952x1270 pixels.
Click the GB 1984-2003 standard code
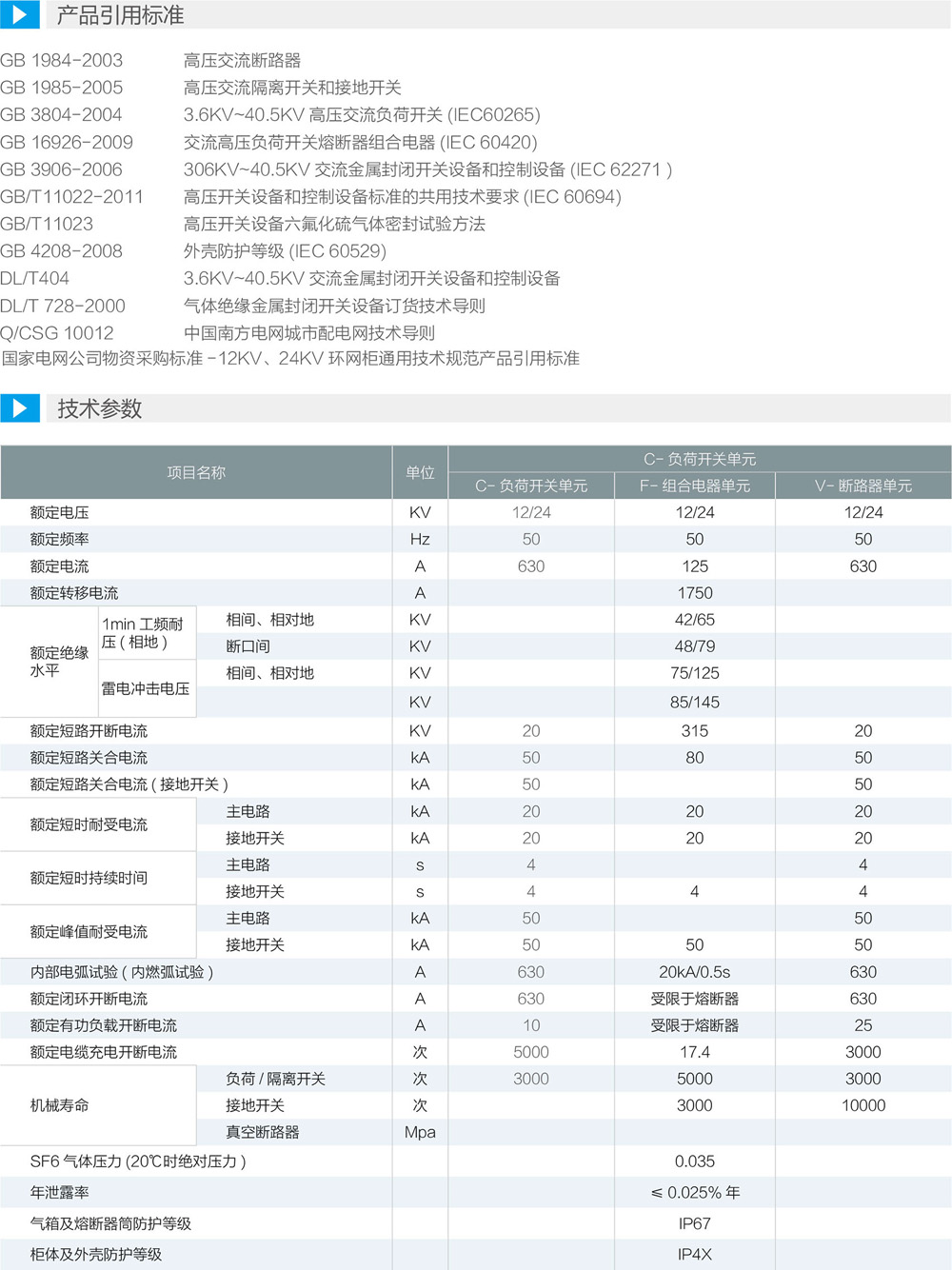click(x=62, y=60)
